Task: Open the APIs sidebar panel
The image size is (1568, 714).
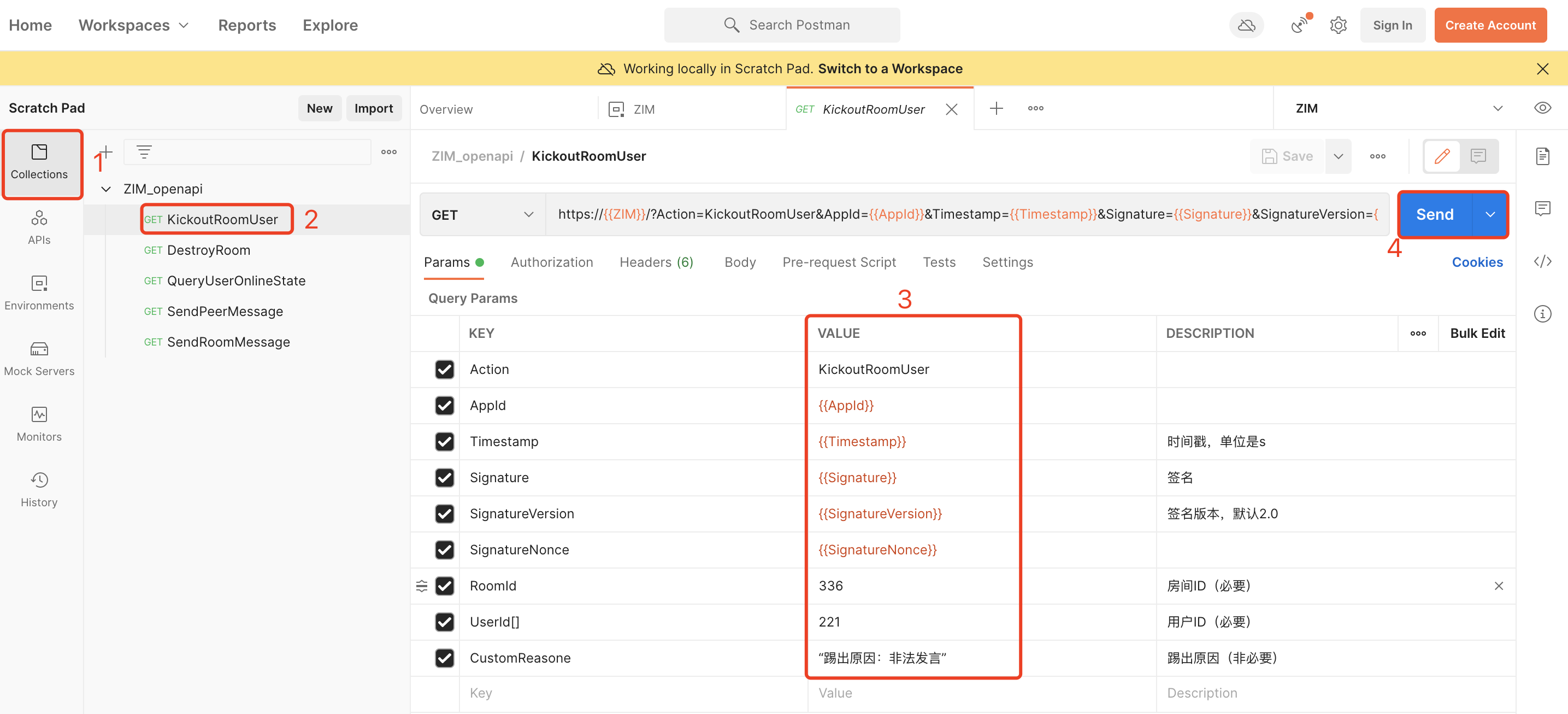Action: pyautogui.click(x=39, y=228)
